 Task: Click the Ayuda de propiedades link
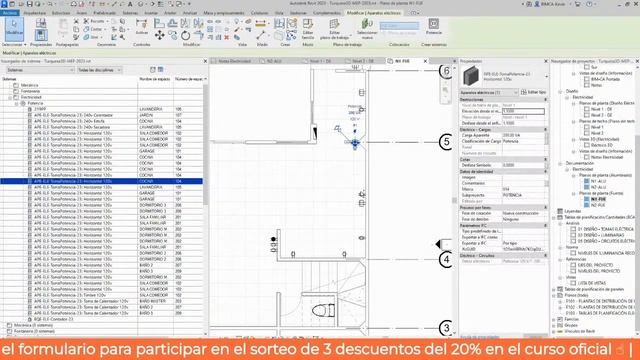pos(480,337)
